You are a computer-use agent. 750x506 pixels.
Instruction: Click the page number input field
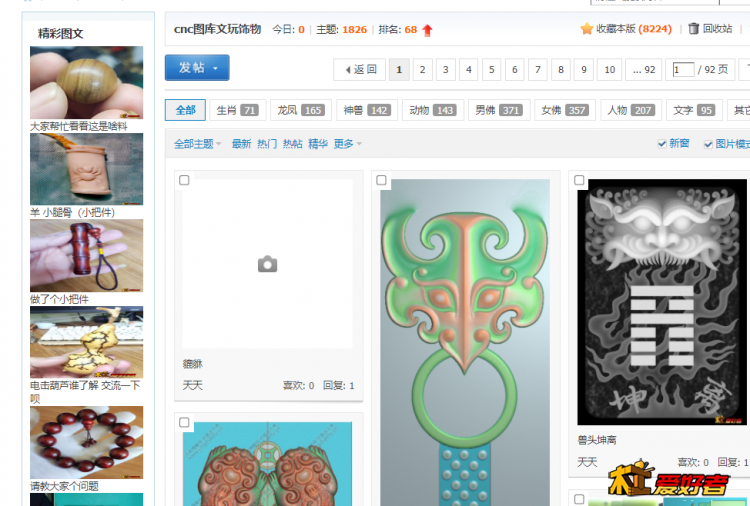(x=684, y=70)
